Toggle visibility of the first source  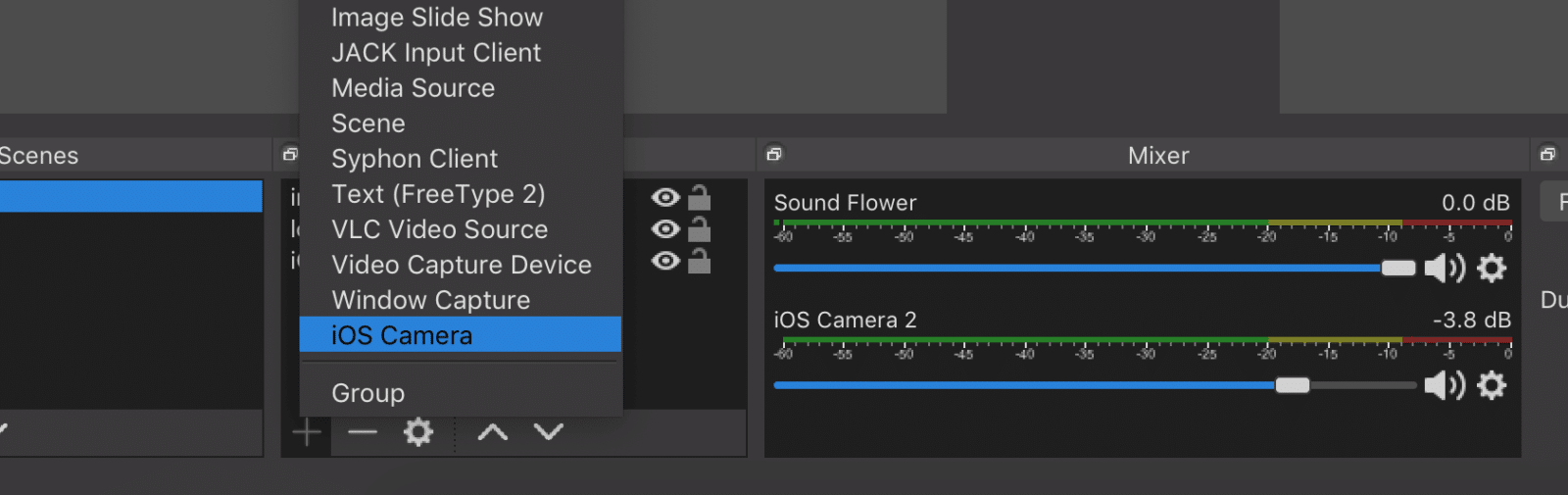(x=665, y=198)
